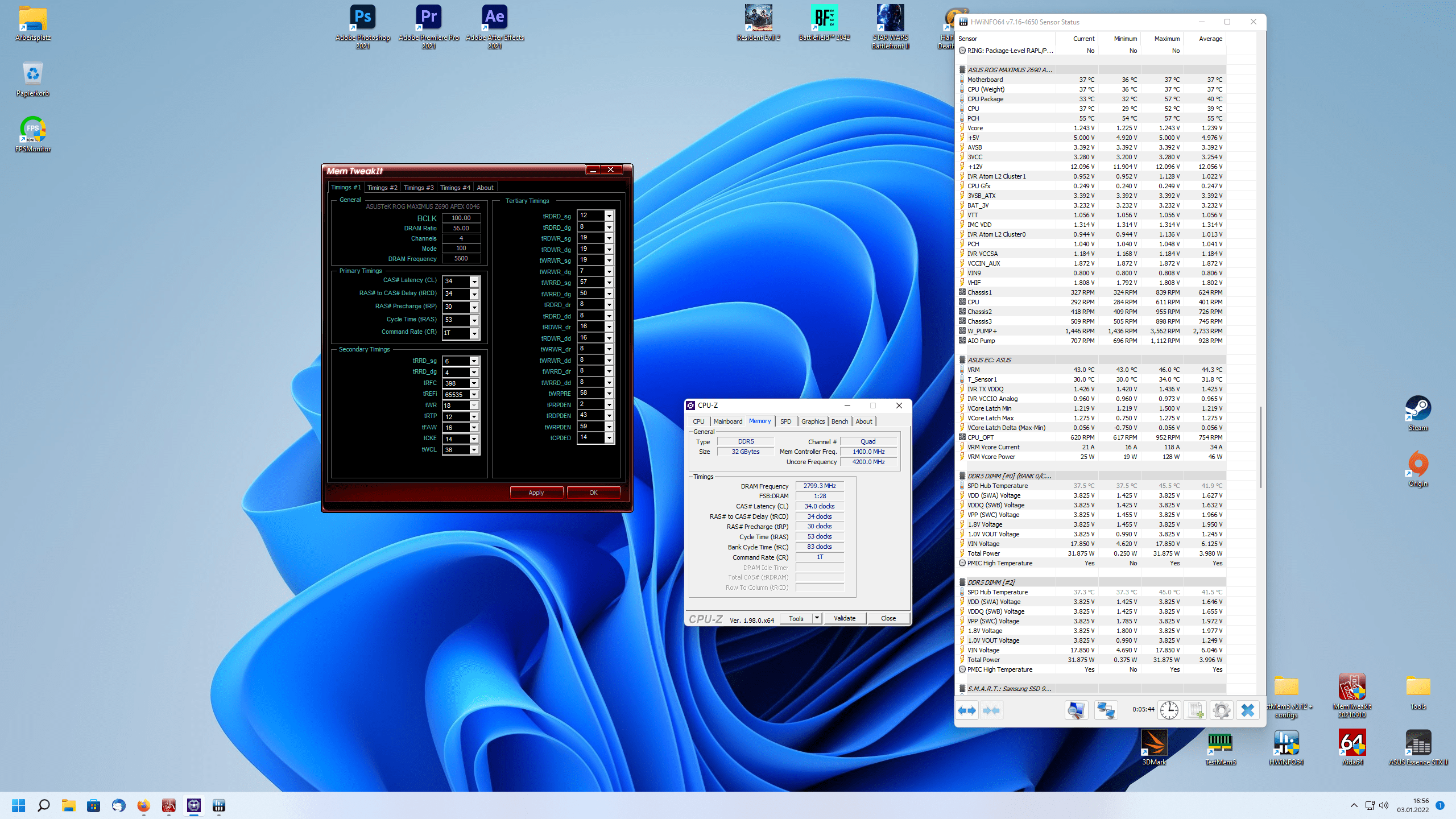Open Windows Start menu
This screenshot has height=819, width=1456.
[x=19, y=805]
